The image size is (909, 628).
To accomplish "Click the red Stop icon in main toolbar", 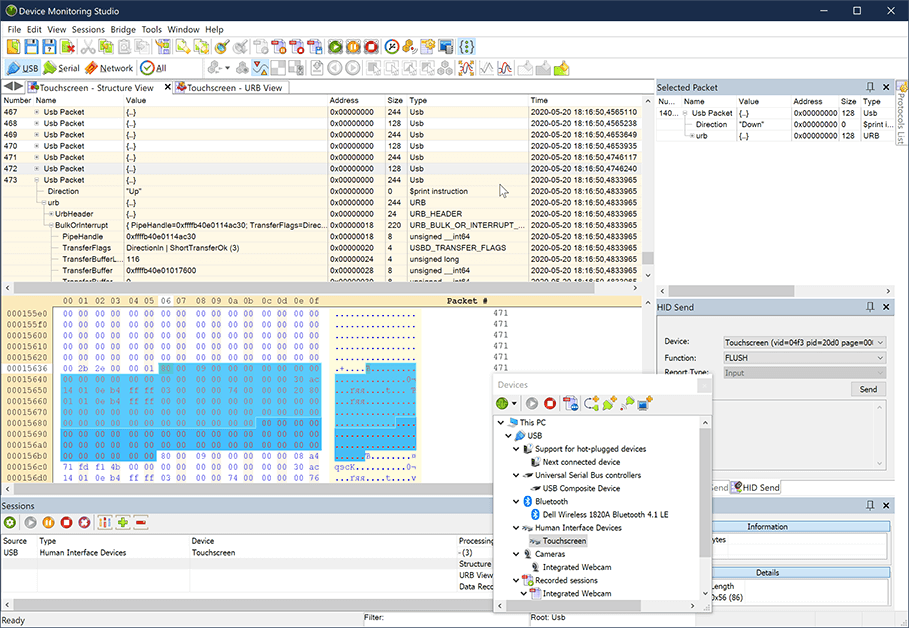I will (x=371, y=47).
